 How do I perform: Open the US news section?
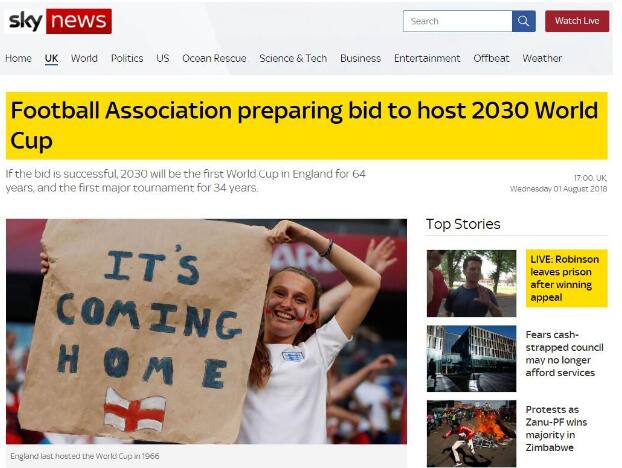coord(163,58)
